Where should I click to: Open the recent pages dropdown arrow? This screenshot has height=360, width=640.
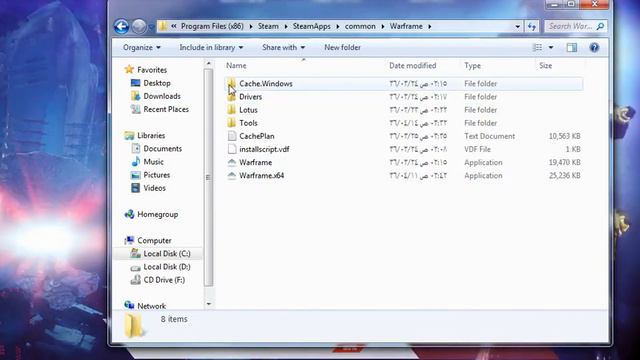tap(151, 27)
